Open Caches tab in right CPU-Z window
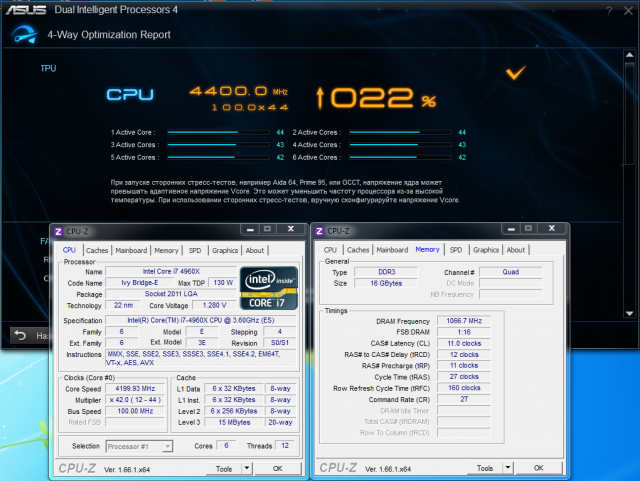Viewport: 640px width, 481px height. (x=358, y=250)
